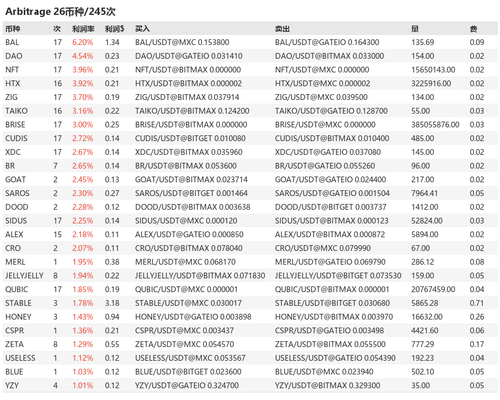
Task: Select buy cell TAIKO/USDT@BITMAX 0.124200
Action: 192,111
